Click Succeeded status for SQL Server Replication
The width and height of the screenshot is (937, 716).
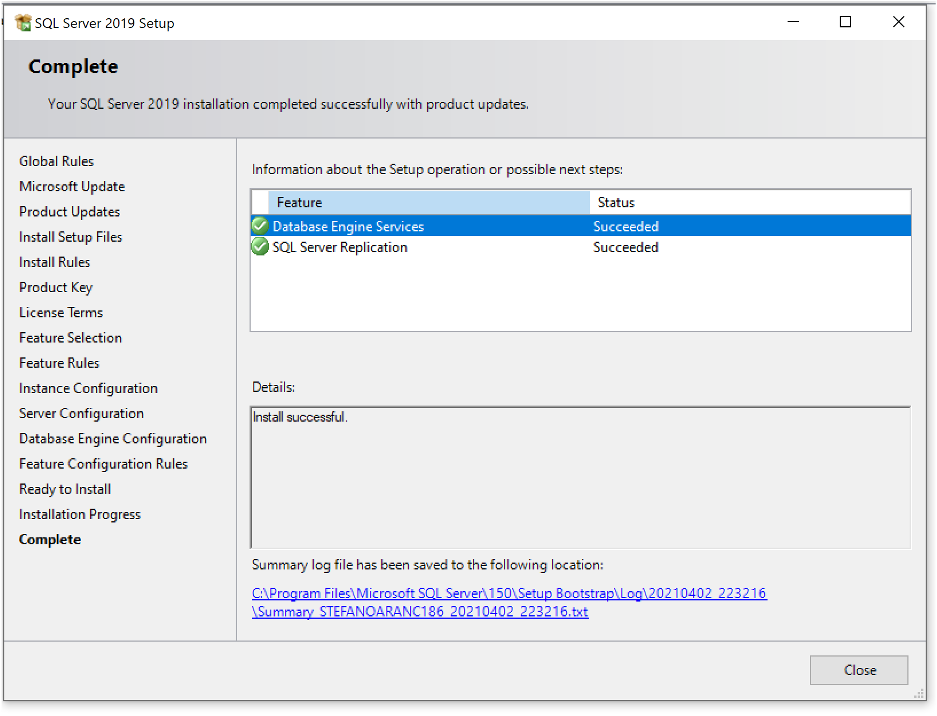point(626,247)
